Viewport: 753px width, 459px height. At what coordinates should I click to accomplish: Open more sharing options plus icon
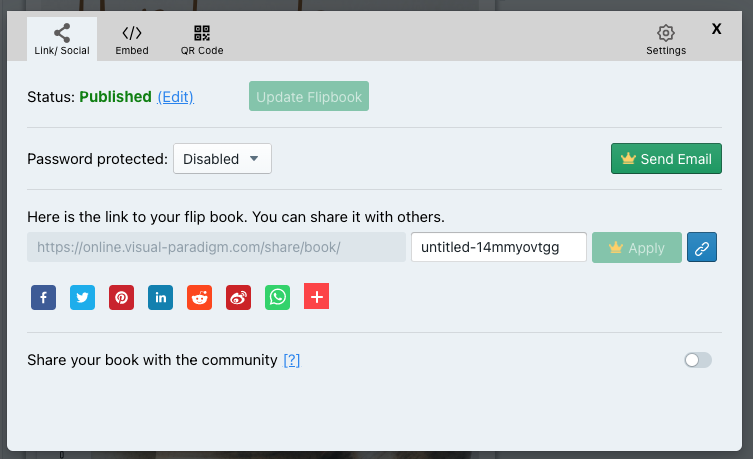tap(316, 296)
